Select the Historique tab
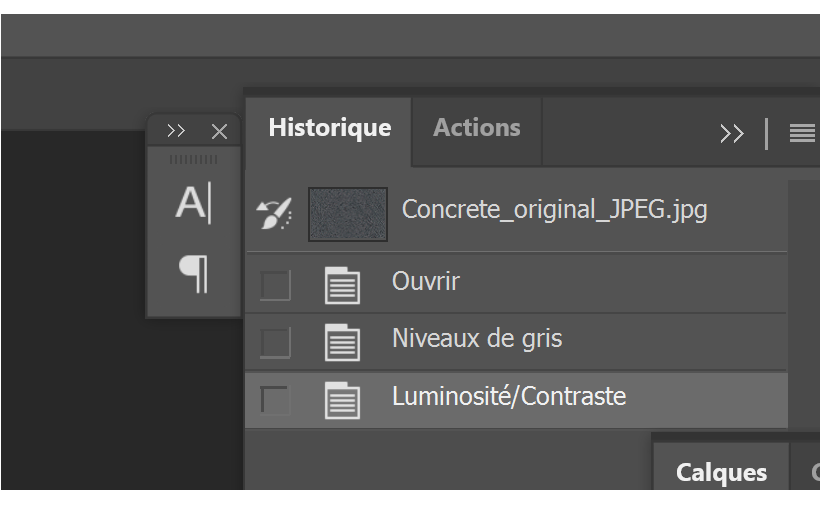Viewport: 821px width, 505px height. coord(329,128)
